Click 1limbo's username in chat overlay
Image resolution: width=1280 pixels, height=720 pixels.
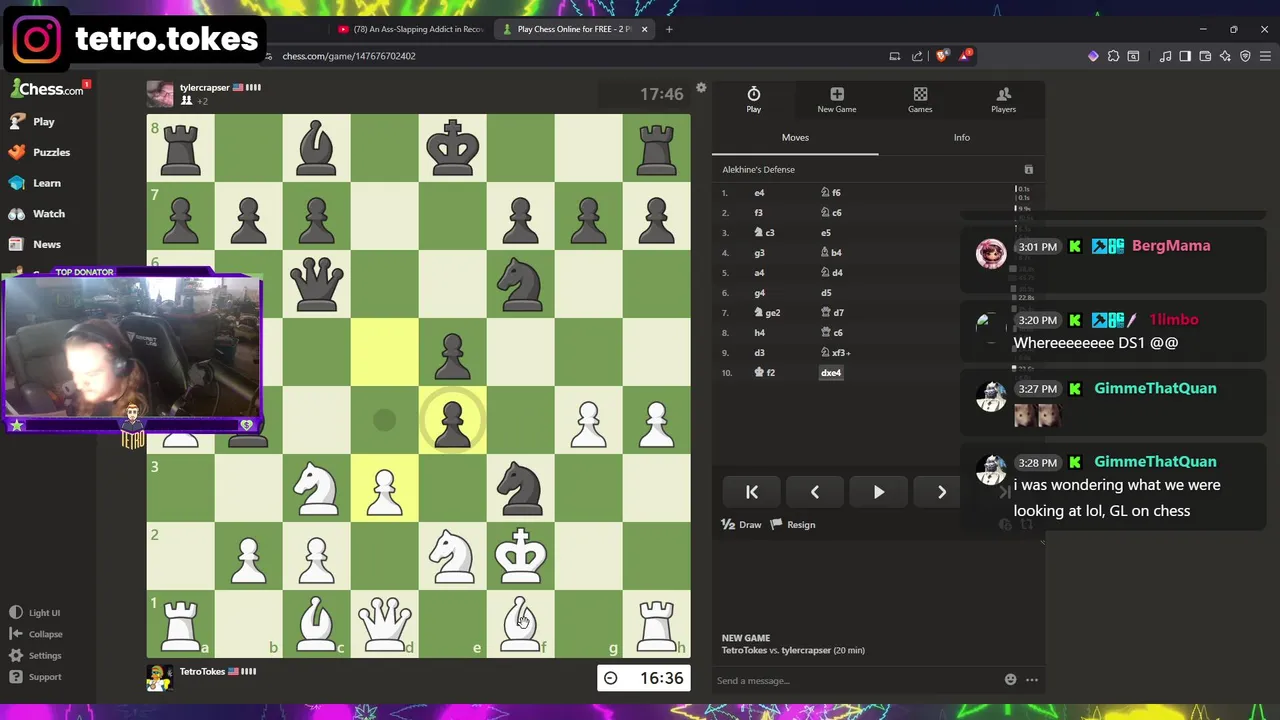click(x=1173, y=320)
